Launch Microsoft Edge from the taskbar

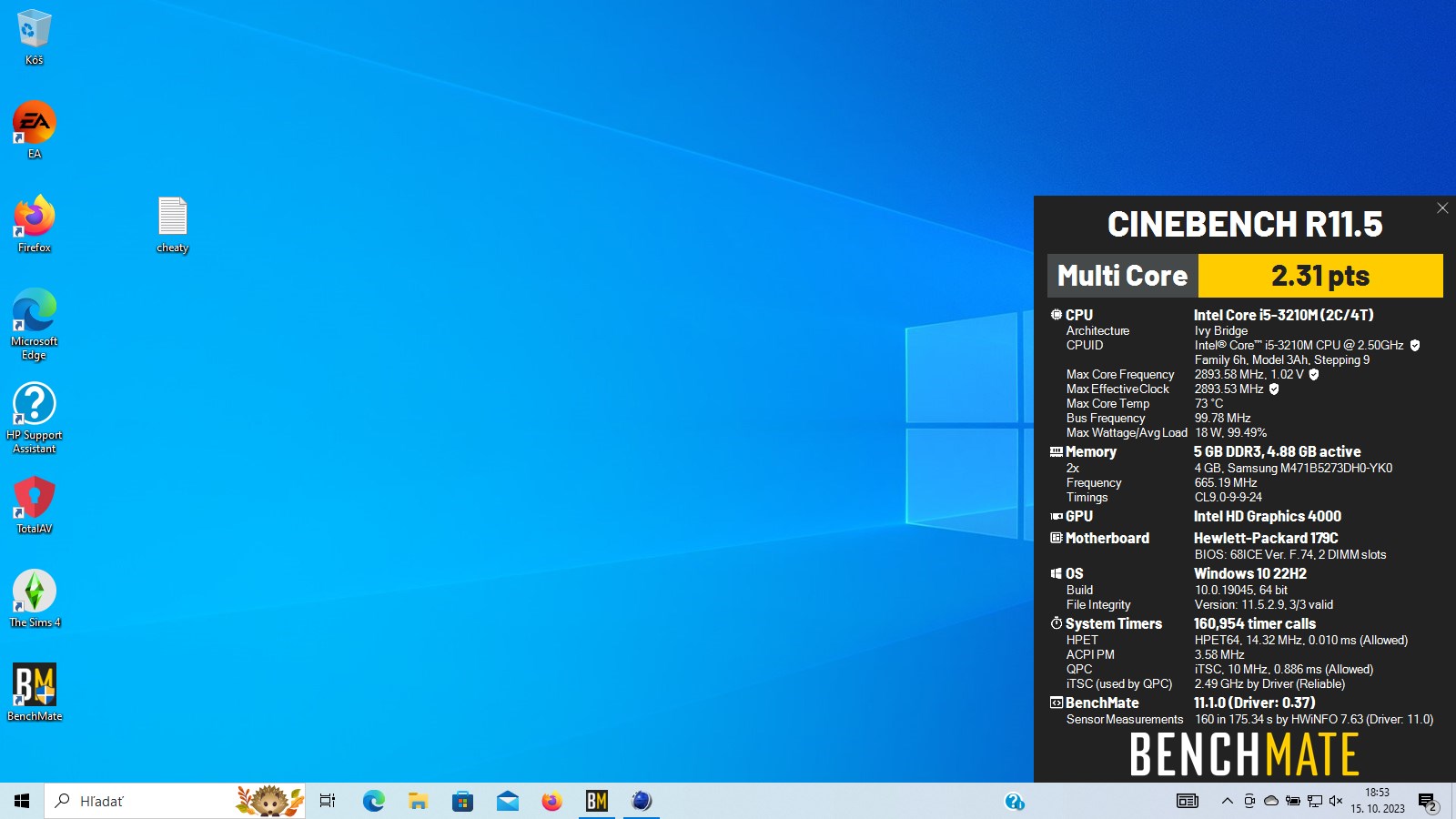[x=373, y=801]
